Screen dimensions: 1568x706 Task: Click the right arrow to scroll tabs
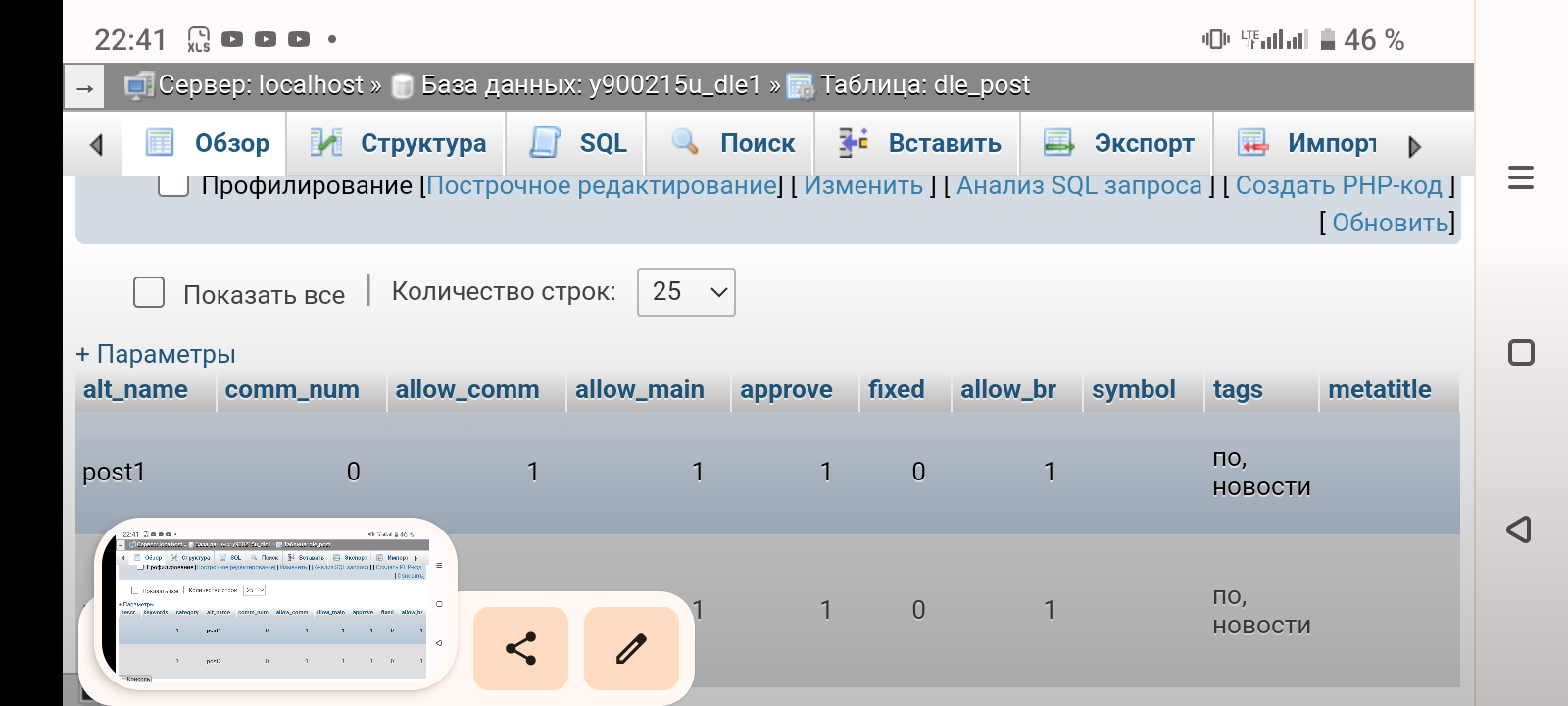[x=1414, y=147]
